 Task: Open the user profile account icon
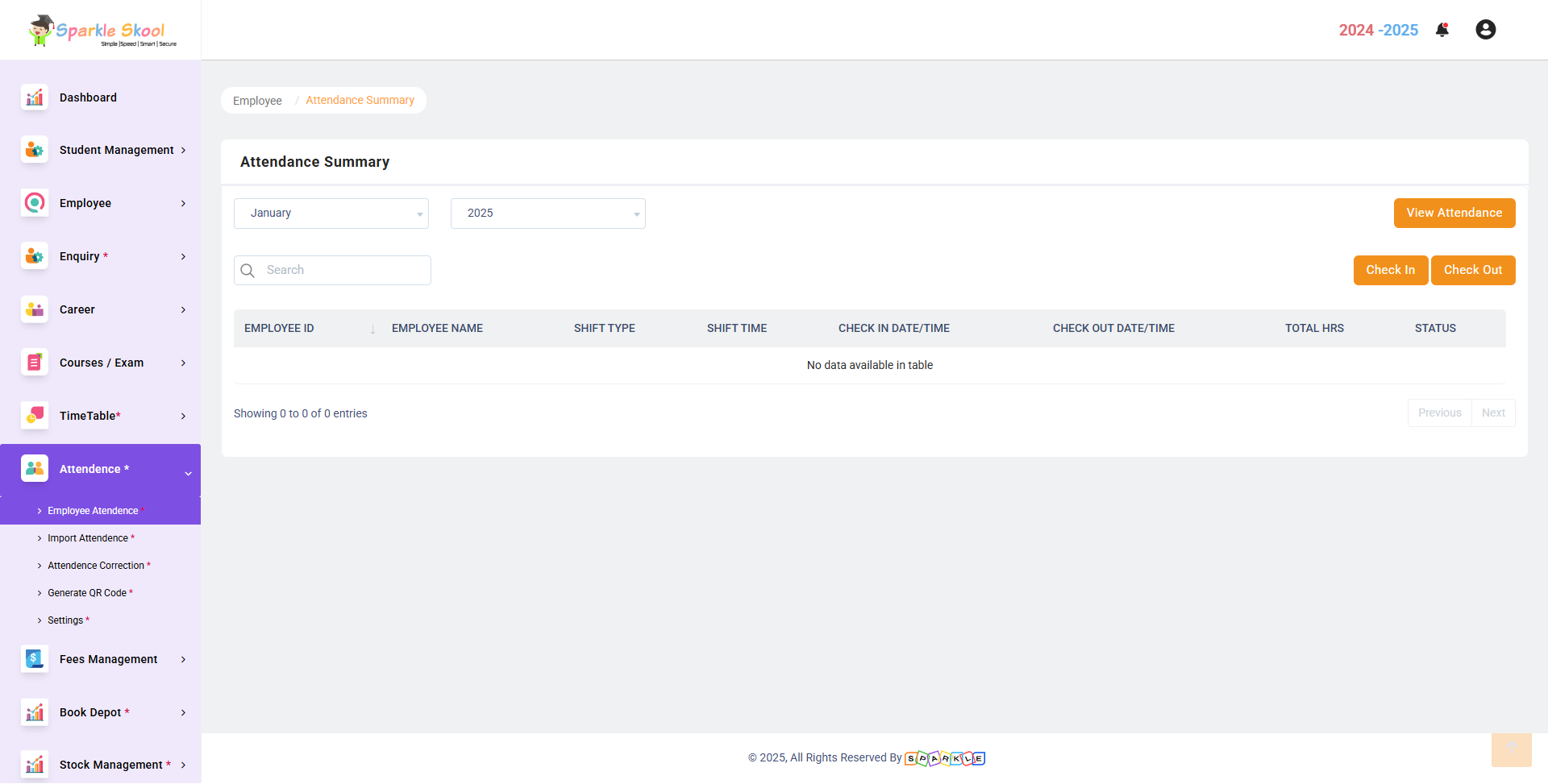[x=1485, y=30]
